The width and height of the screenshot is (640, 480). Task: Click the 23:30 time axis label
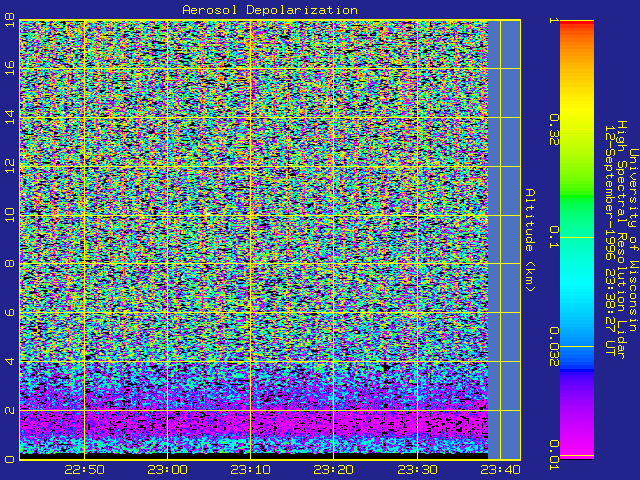point(417,470)
